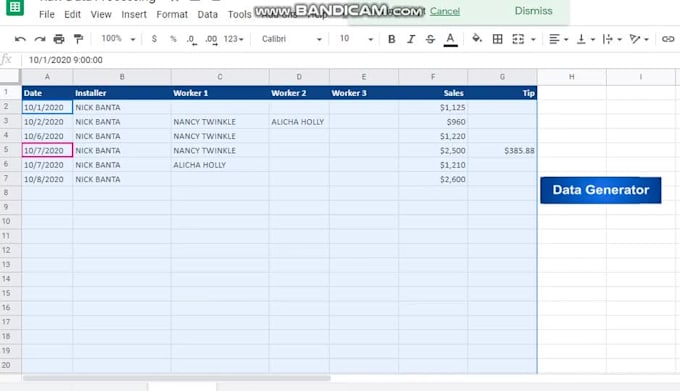The height and width of the screenshot is (391, 680).
Task: Open vertical align dropdown
Action: [x=585, y=39]
